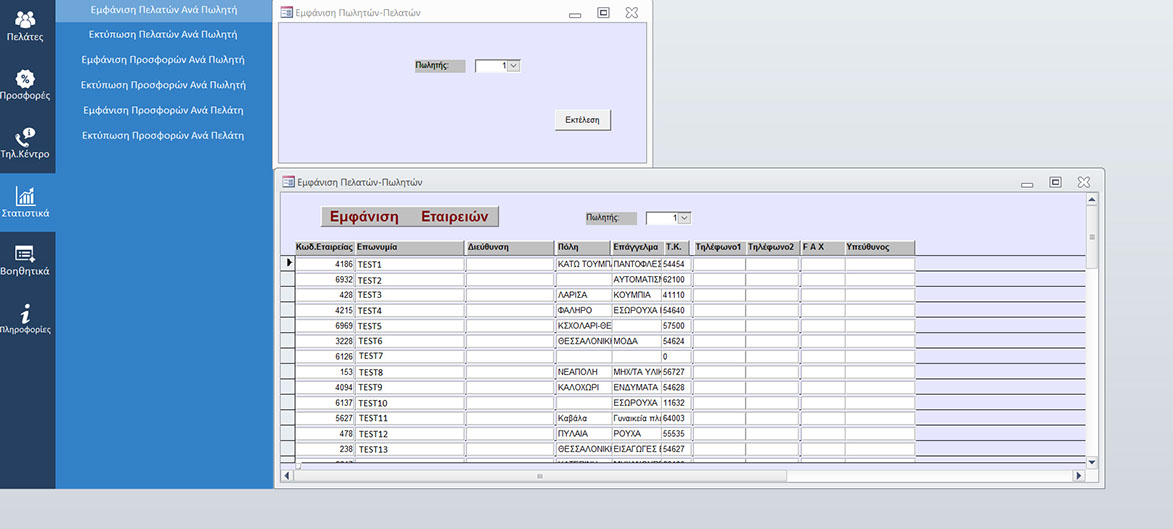Open the Πελάτες section icon
This screenshot has width=1173, height=529.
[x=26, y=20]
